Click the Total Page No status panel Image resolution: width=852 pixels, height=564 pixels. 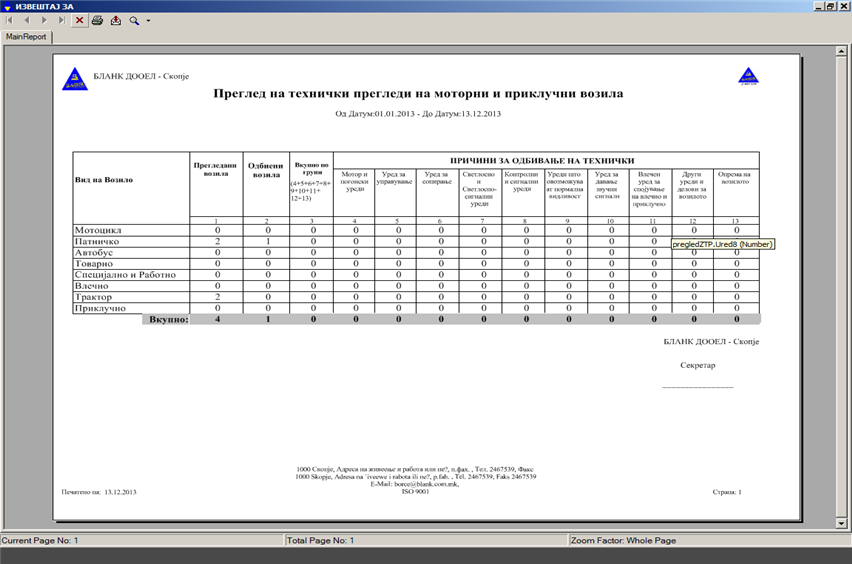click(425, 540)
